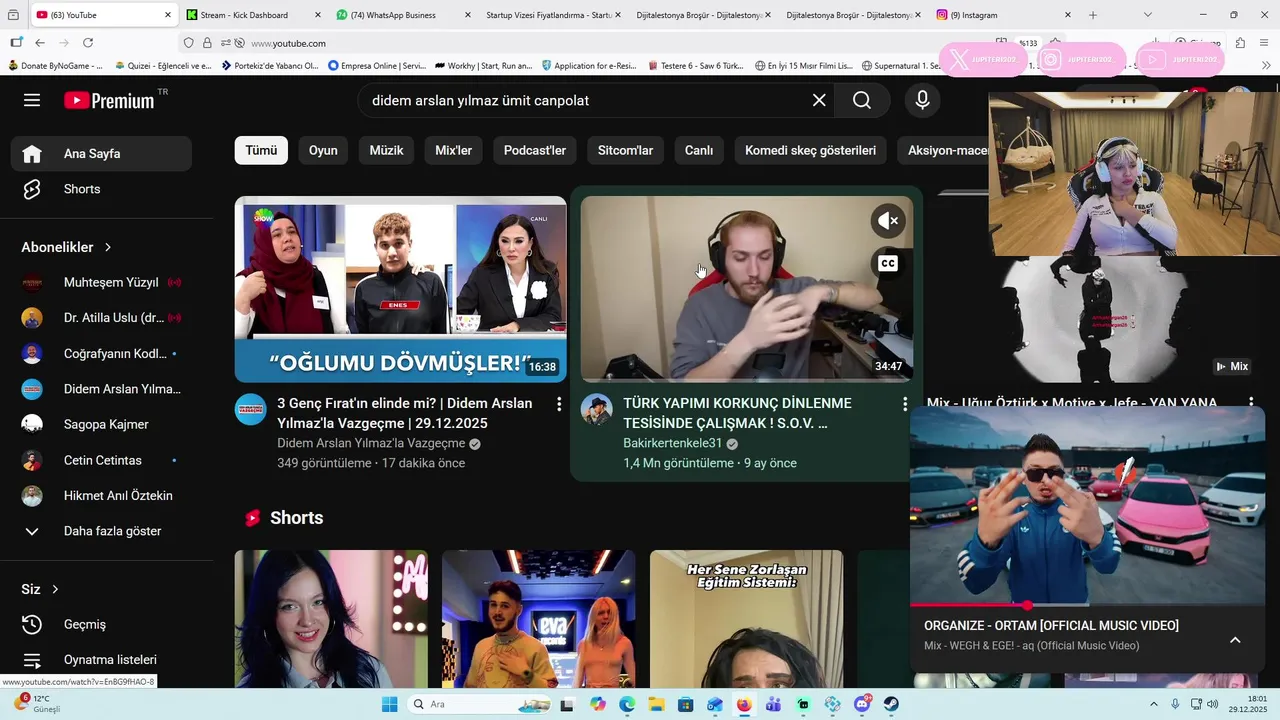The width and height of the screenshot is (1280, 720).
Task: Click the Bakirkertenkele31 channel avatar
Action: coord(597,409)
